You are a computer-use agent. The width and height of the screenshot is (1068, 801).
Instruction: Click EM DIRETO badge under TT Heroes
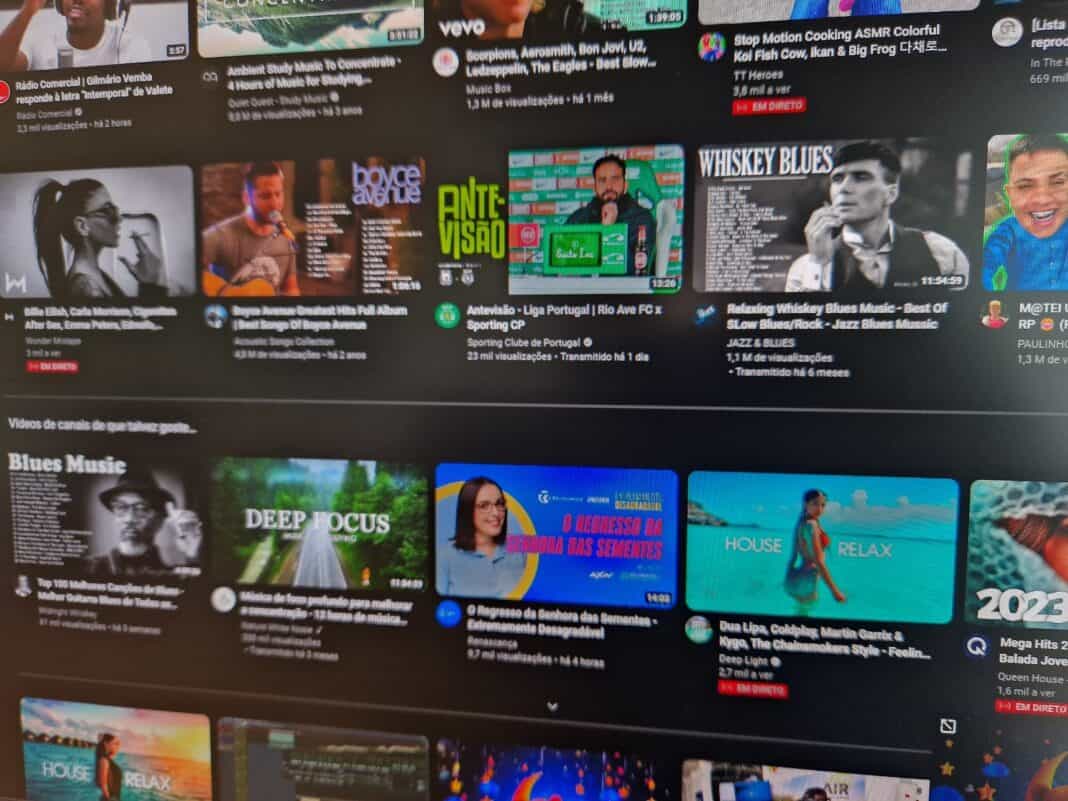click(x=770, y=106)
